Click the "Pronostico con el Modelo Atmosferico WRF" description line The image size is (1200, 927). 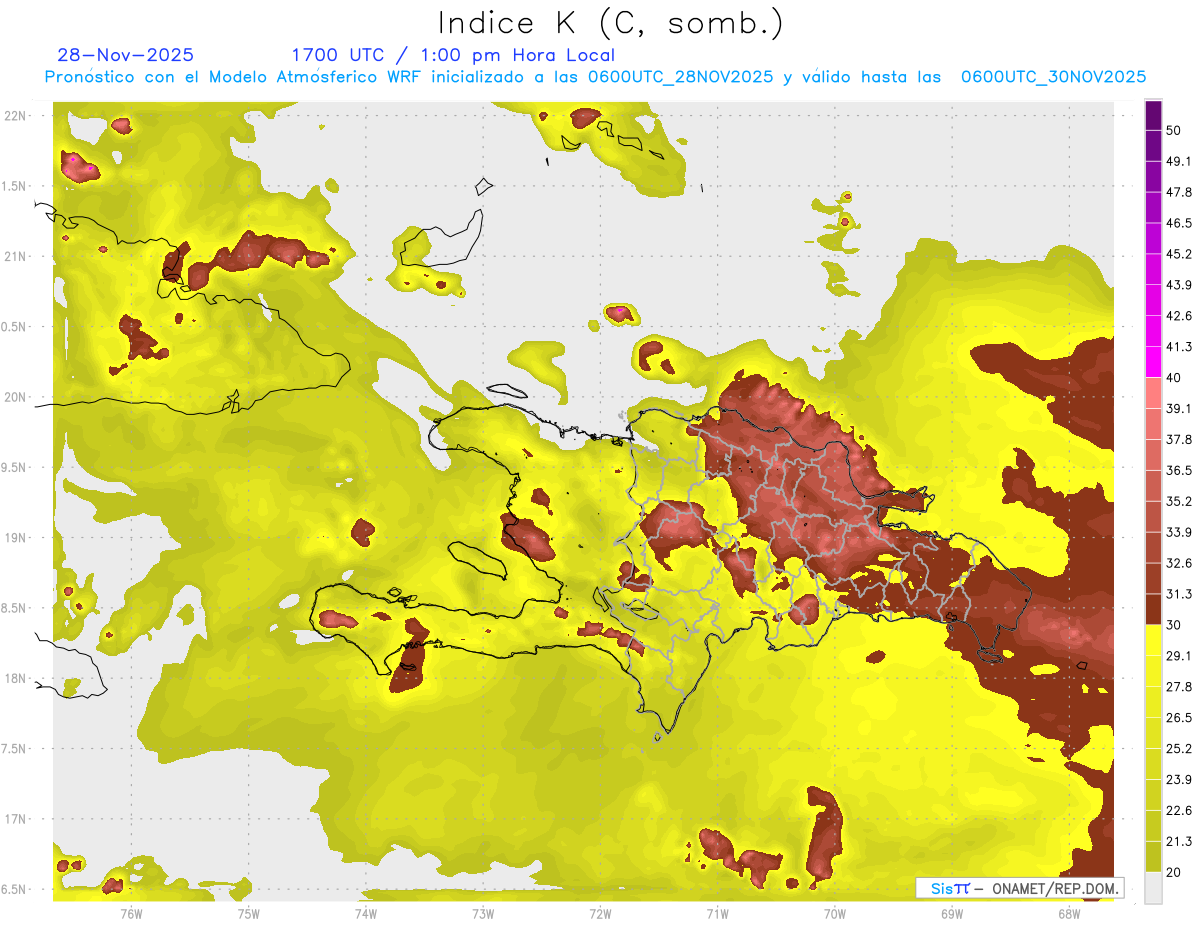pos(595,77)
